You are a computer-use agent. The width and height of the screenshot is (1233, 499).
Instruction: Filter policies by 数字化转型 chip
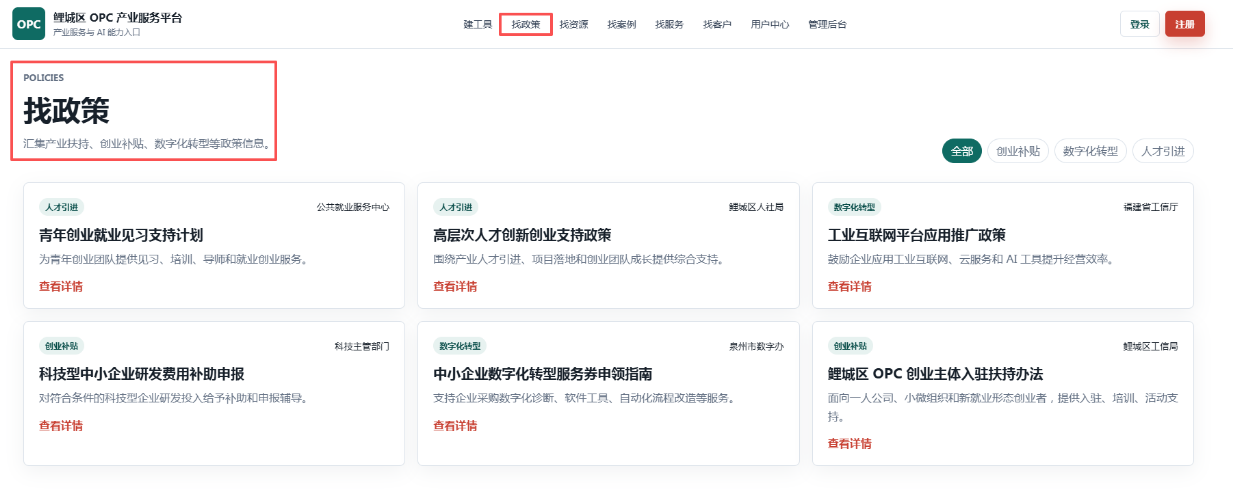pyautogui.click(x=1090, y=151)
